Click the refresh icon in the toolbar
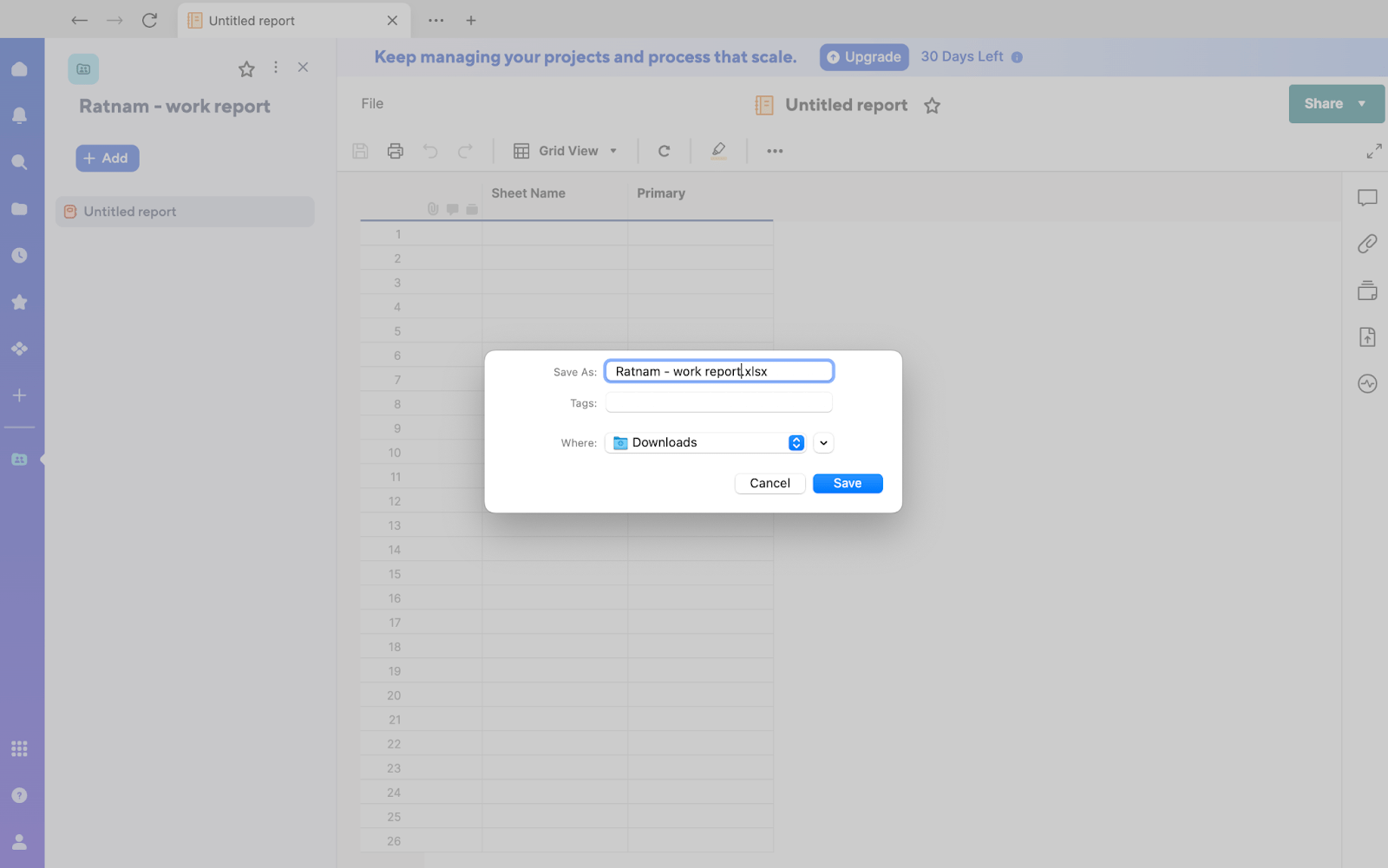This screenshot has width=1388, height=868. click(664, 150)
